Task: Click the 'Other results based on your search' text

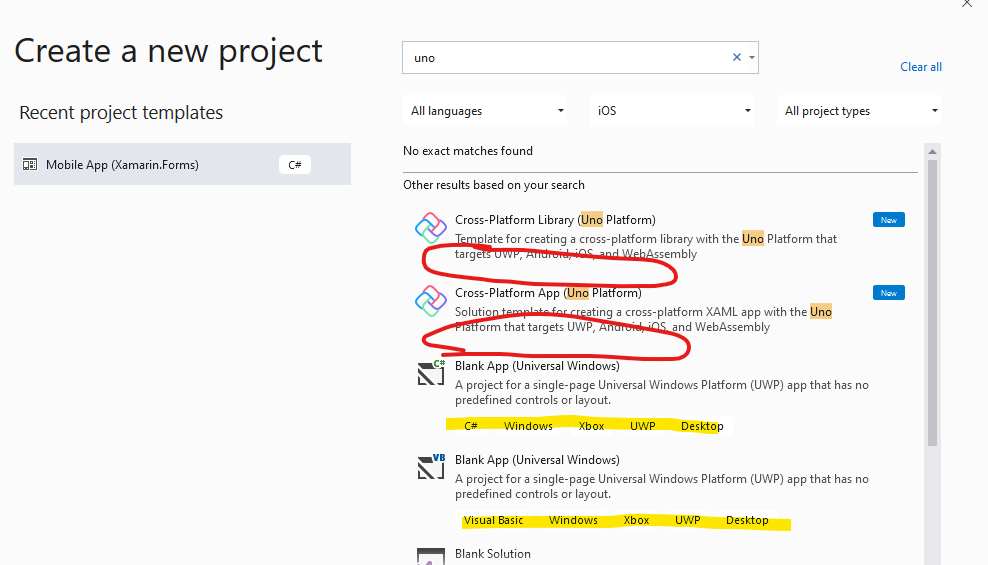Action: point(494,185)
